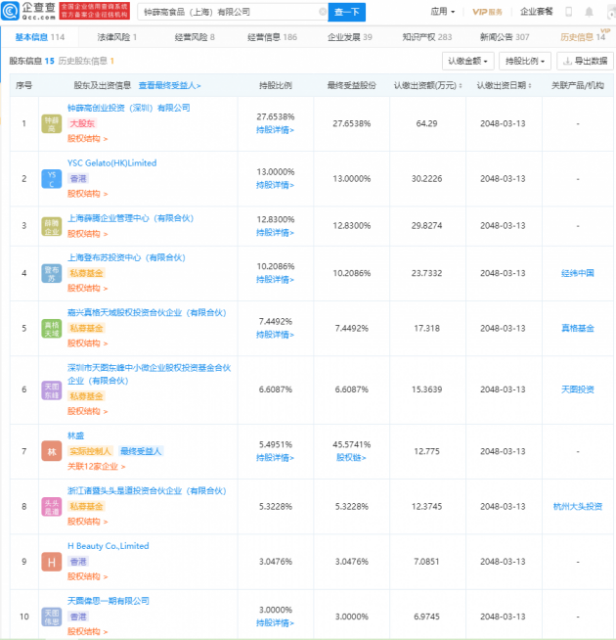Click 持股详情 under 27.6538%

(275, 130)
